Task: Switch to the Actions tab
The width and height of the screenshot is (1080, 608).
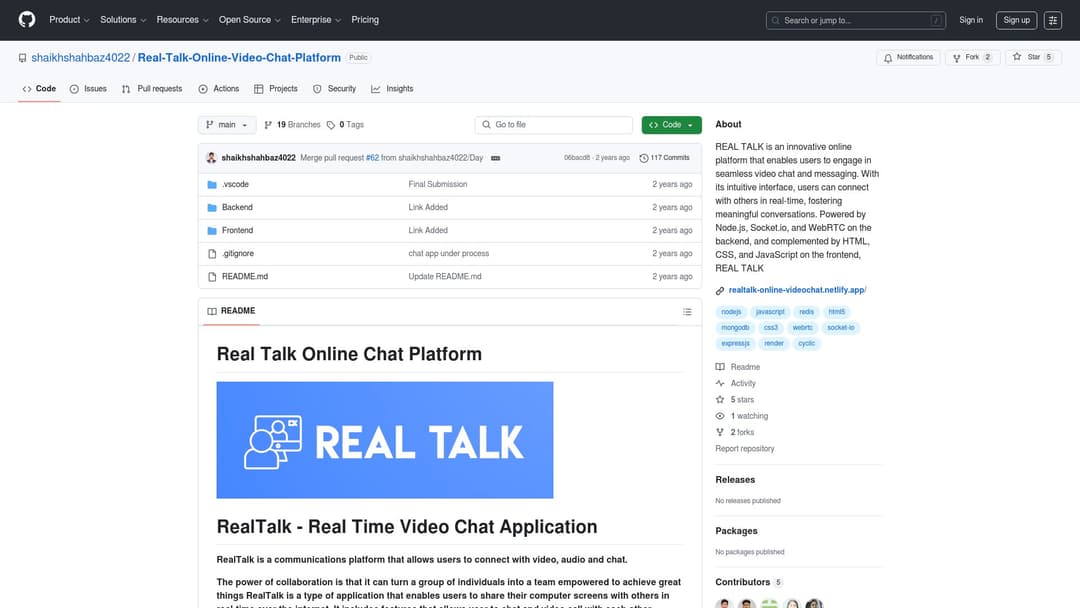Action: click(218, 89)
